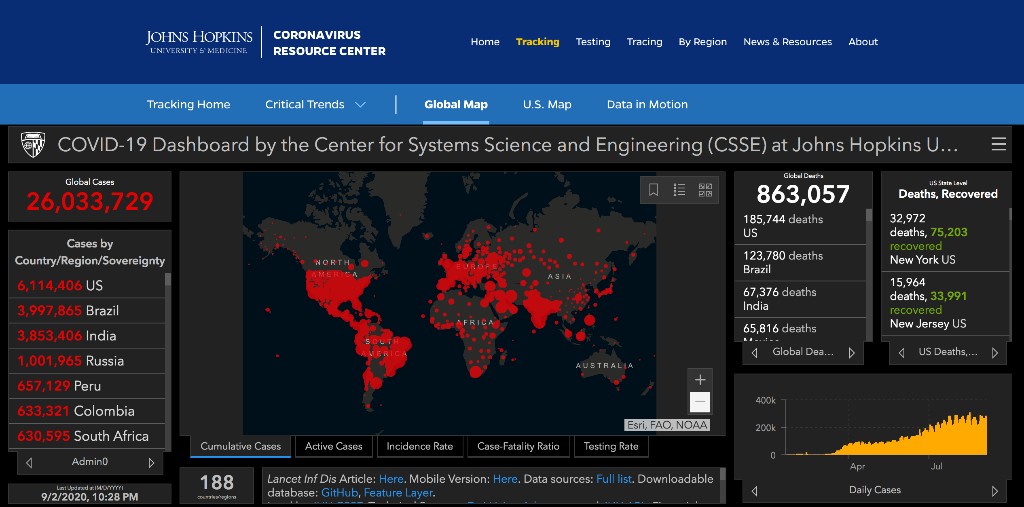Click the Esri, FAO, NOAA attribution

666,425
